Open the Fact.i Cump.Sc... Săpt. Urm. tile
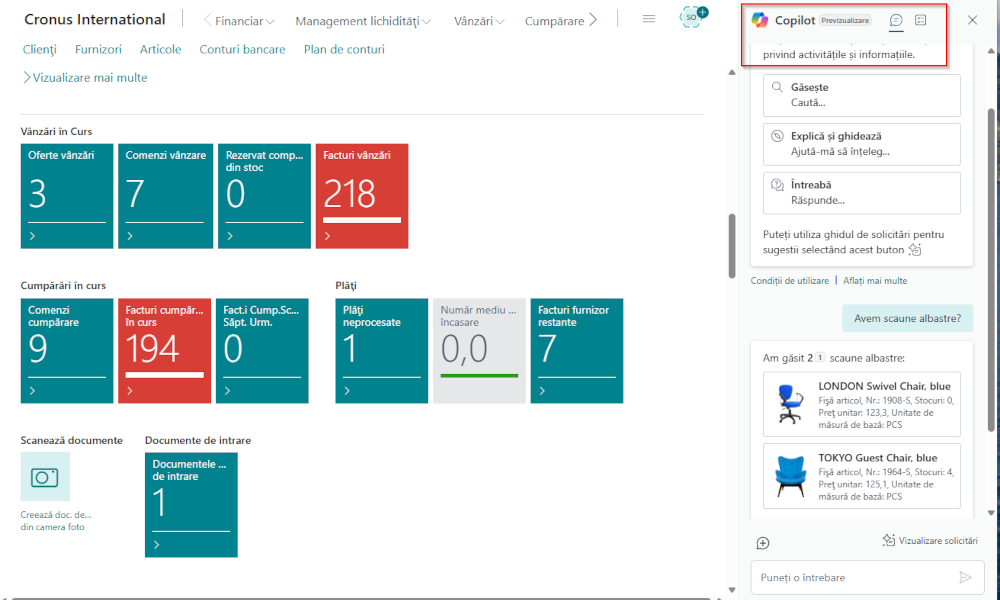This screenshot has width=1000, height=600. (262, 351)
